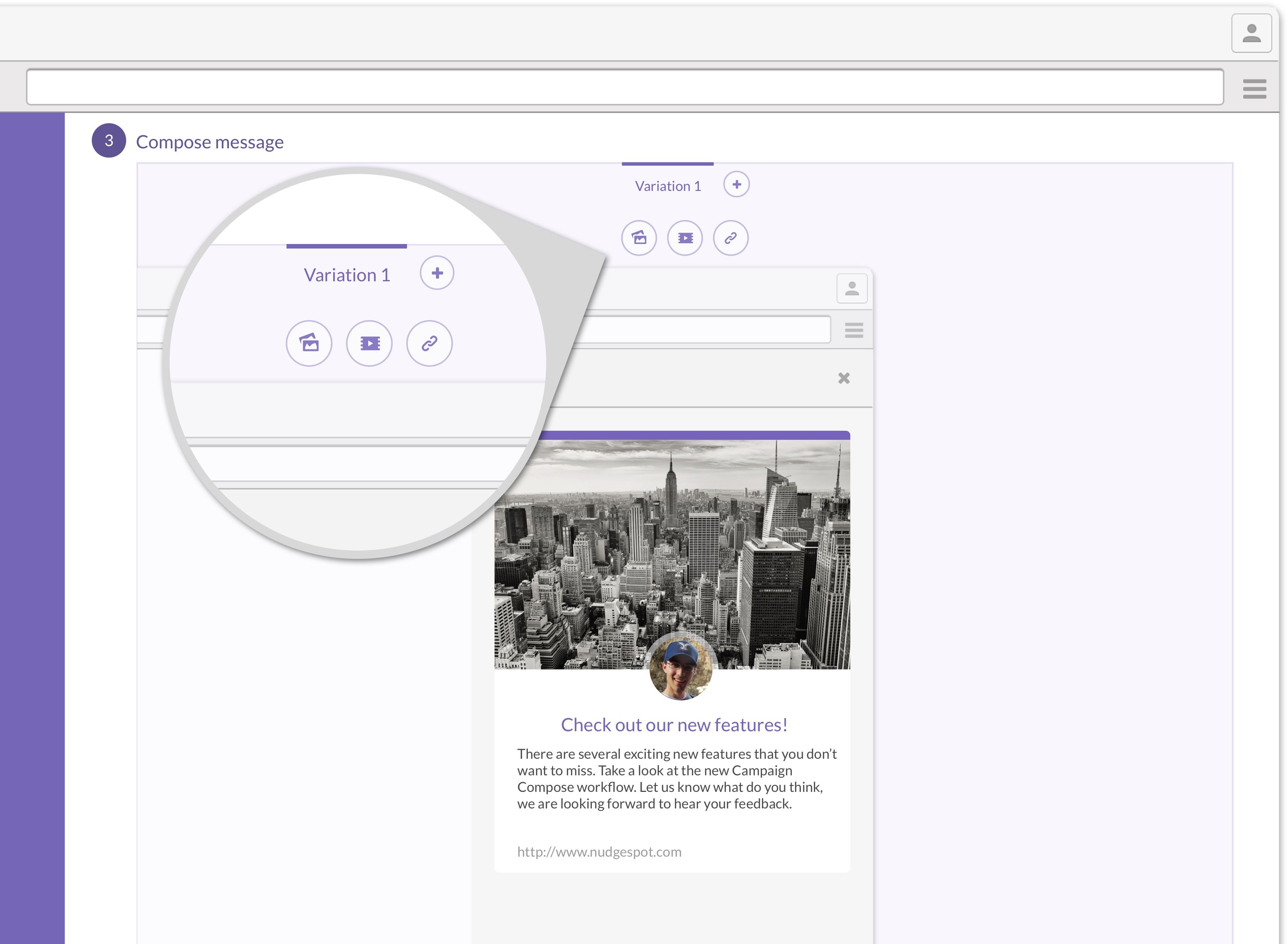Image resolution: width=1288 pixels, height=944 pixels.
Task: Click the preview window user icon
Action: (x=852, y=288)
